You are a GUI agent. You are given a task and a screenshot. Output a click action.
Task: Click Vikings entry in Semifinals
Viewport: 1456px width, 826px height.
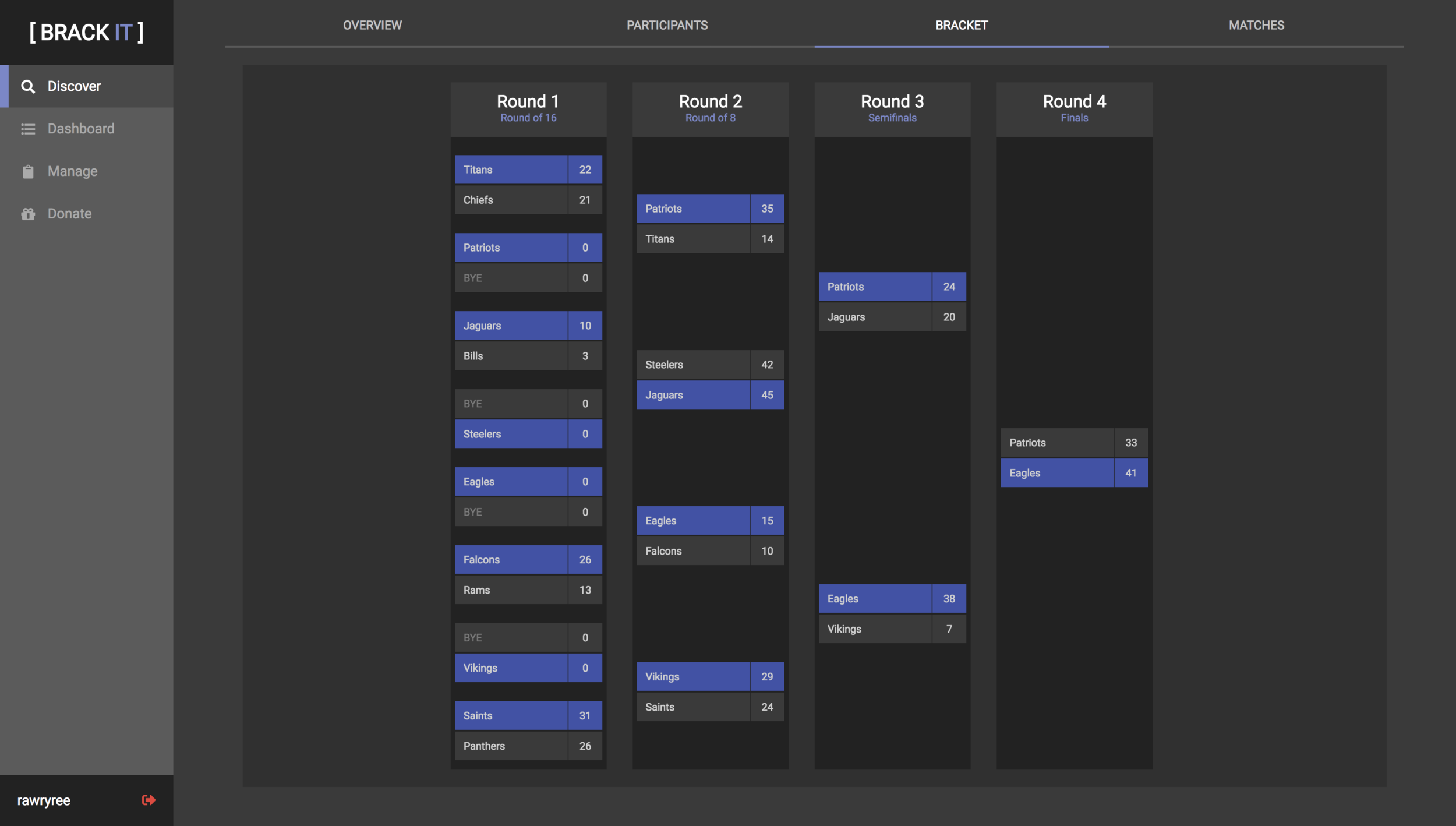pos(874,629)
